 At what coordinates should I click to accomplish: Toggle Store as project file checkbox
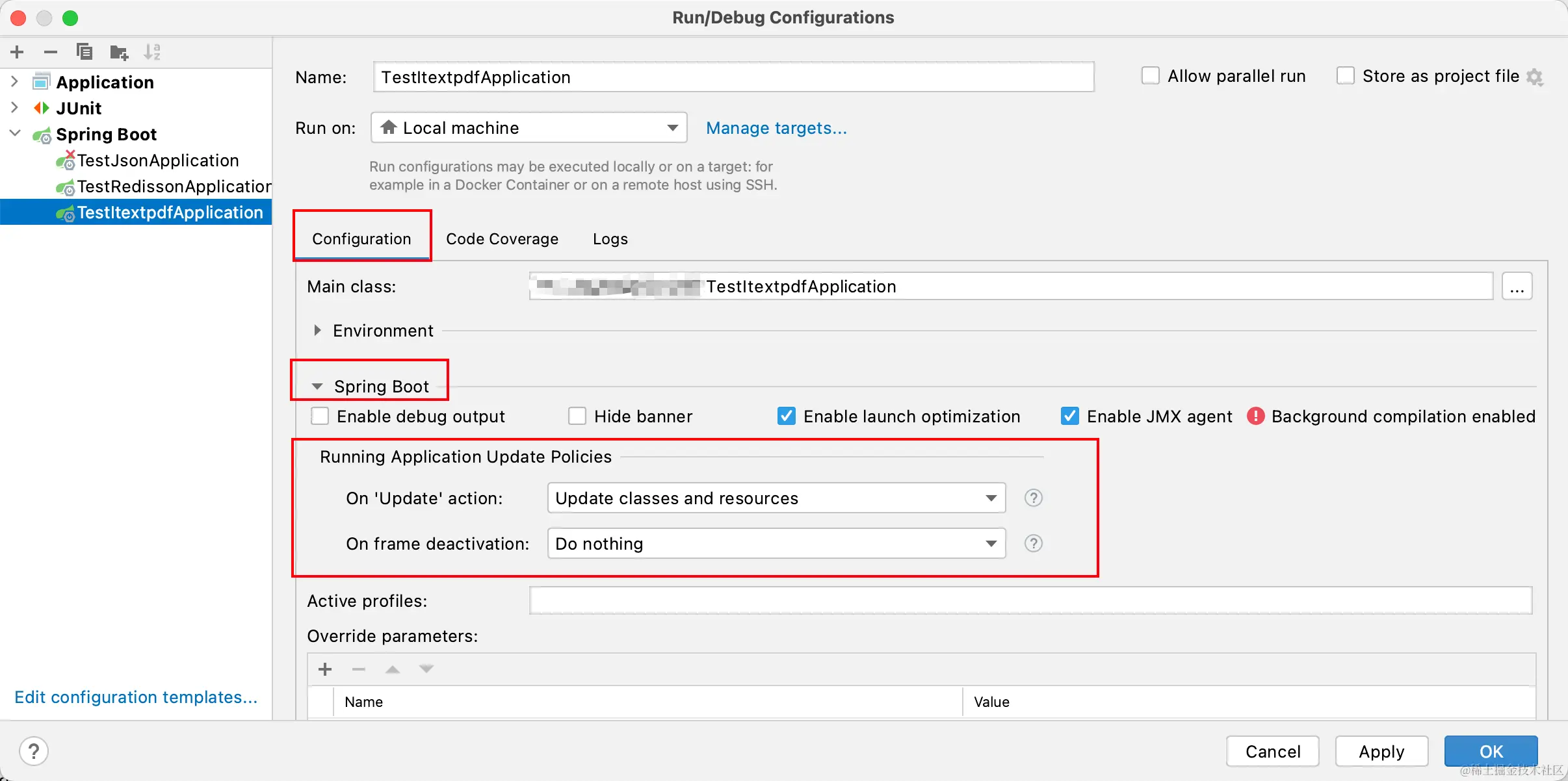click(1345, 76)
